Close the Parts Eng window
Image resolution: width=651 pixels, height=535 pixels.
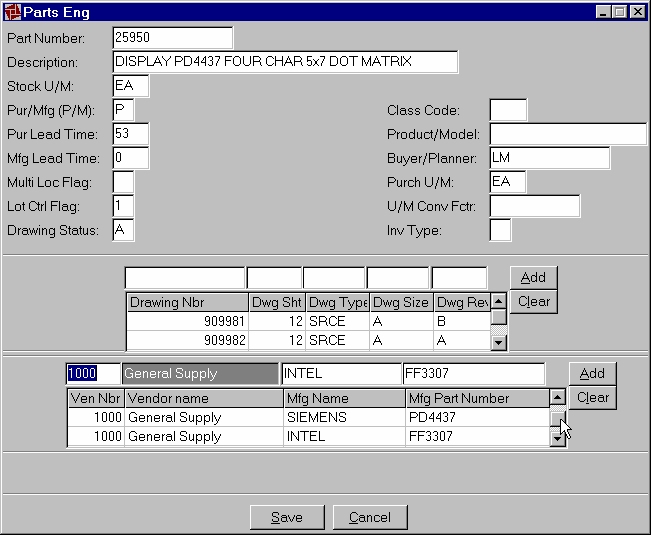[x=637, y=12]
